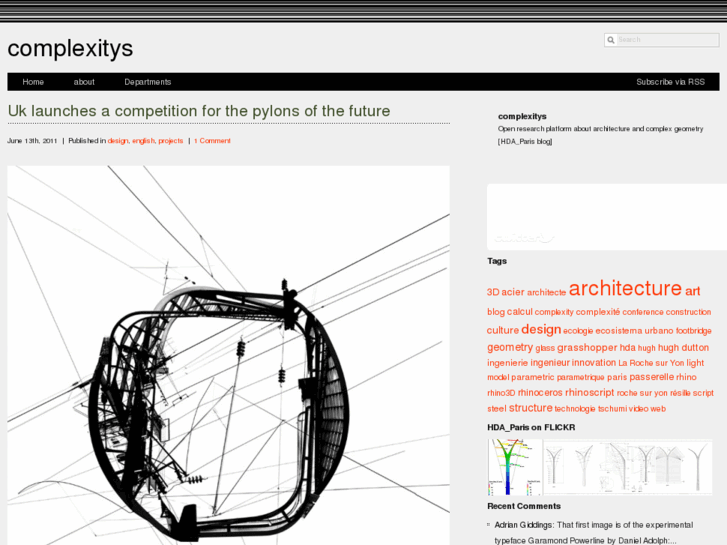Click the grasshopper tag
The height and width of the screenshot is (545, 727).
coord(587,347)
